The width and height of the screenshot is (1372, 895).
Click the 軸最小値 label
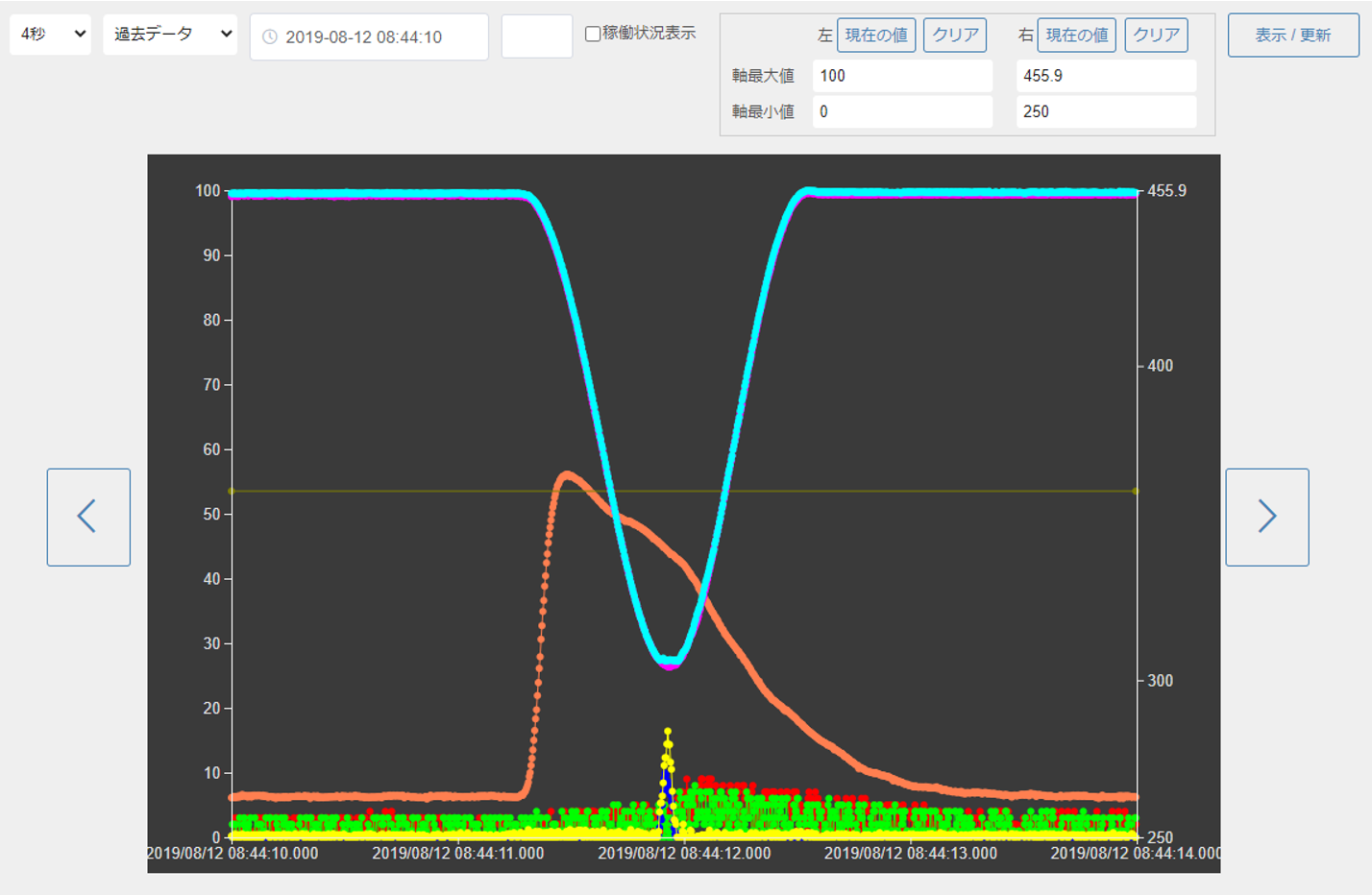[x=763, y=111]
